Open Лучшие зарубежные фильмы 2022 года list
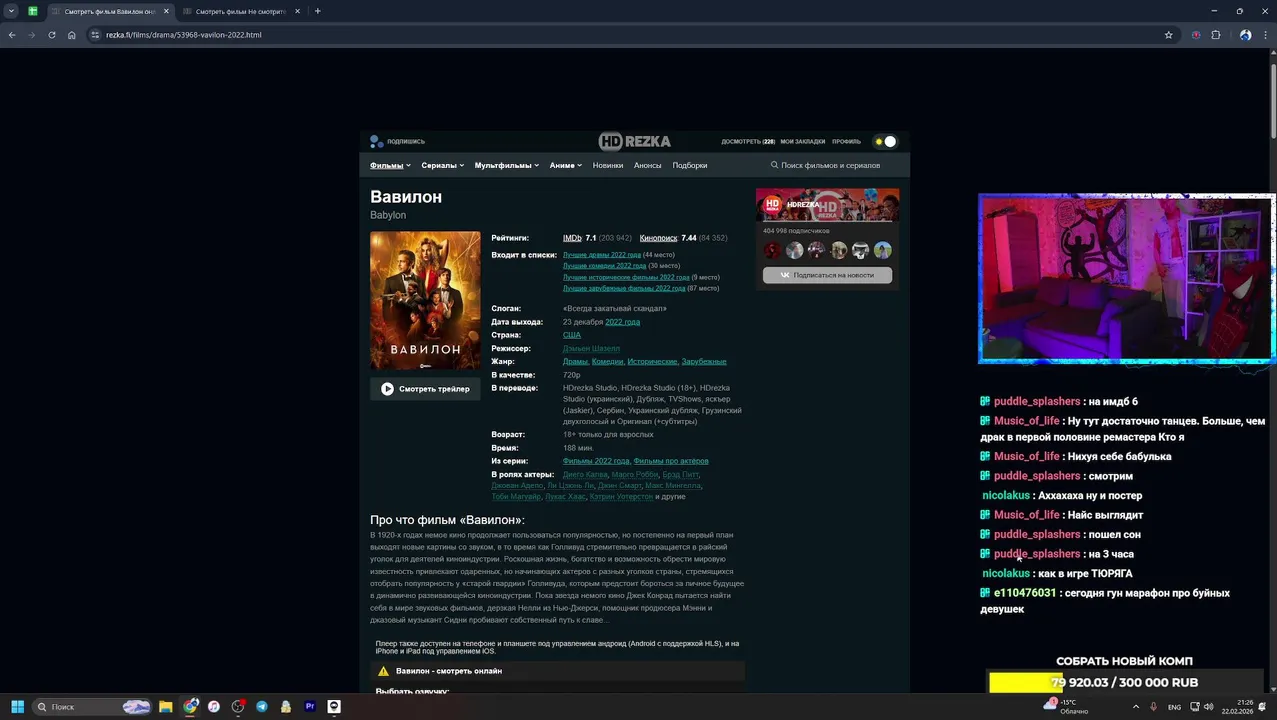Viewport: 1277px width, 720px height. (x=624, y=288)
